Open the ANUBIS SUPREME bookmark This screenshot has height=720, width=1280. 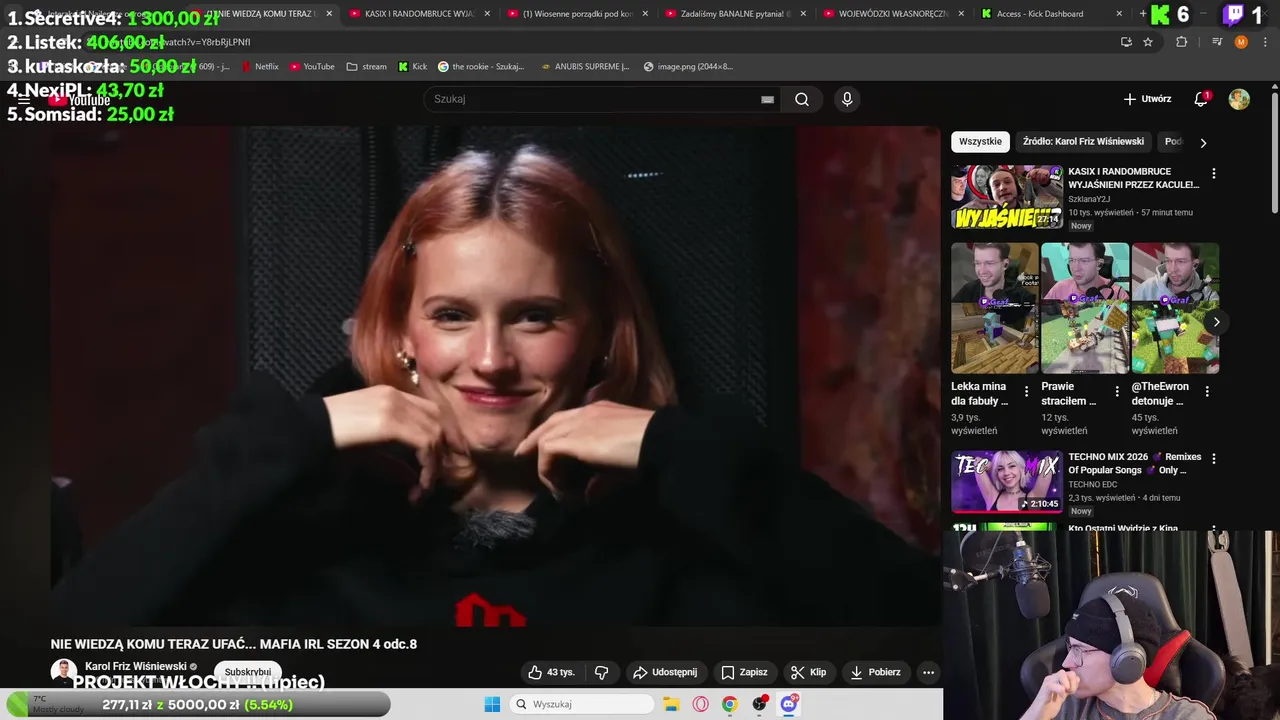click(x=585, y=67)
